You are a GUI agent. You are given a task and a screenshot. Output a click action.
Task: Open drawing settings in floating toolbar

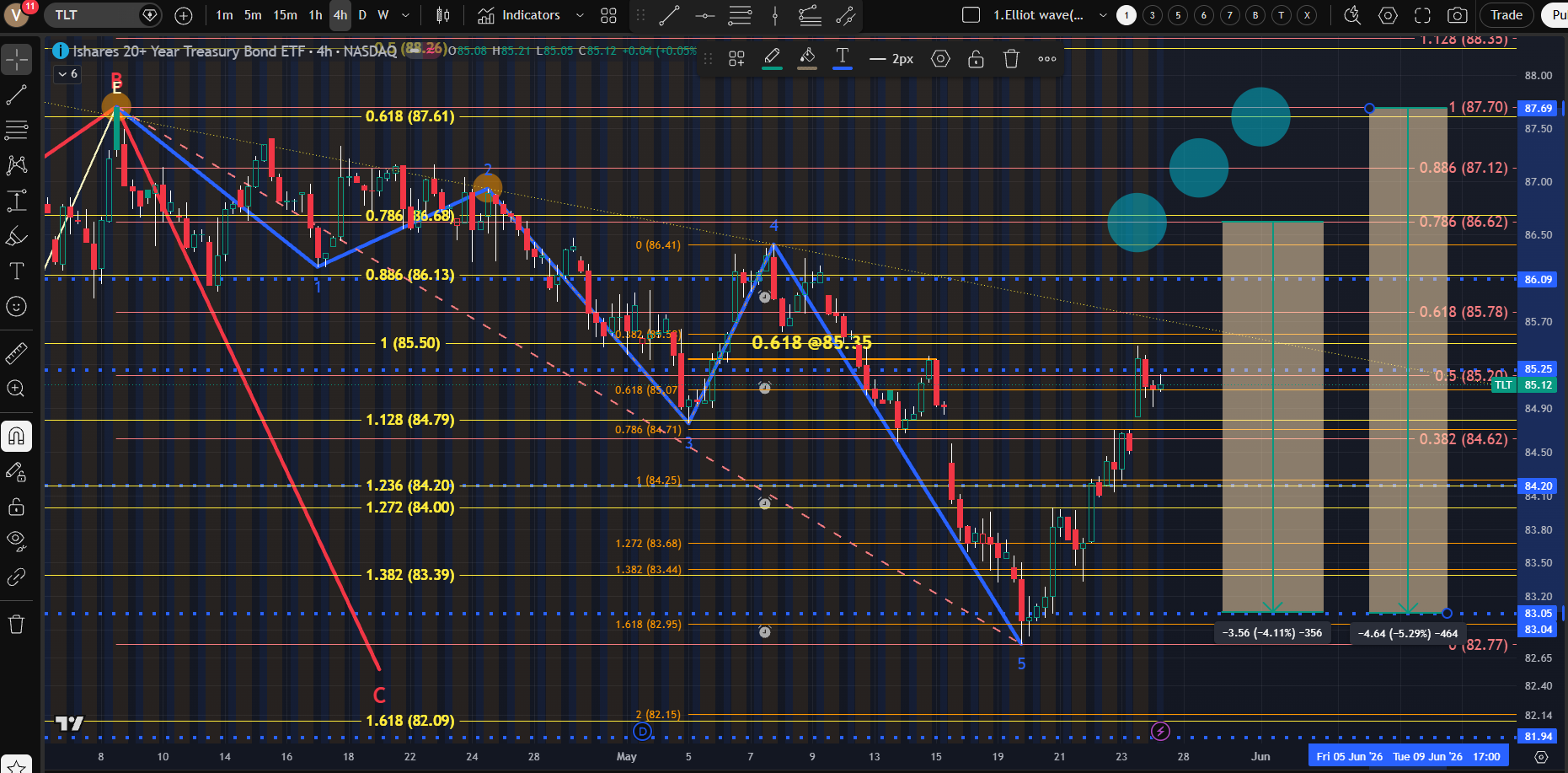(x=940, y=59)
